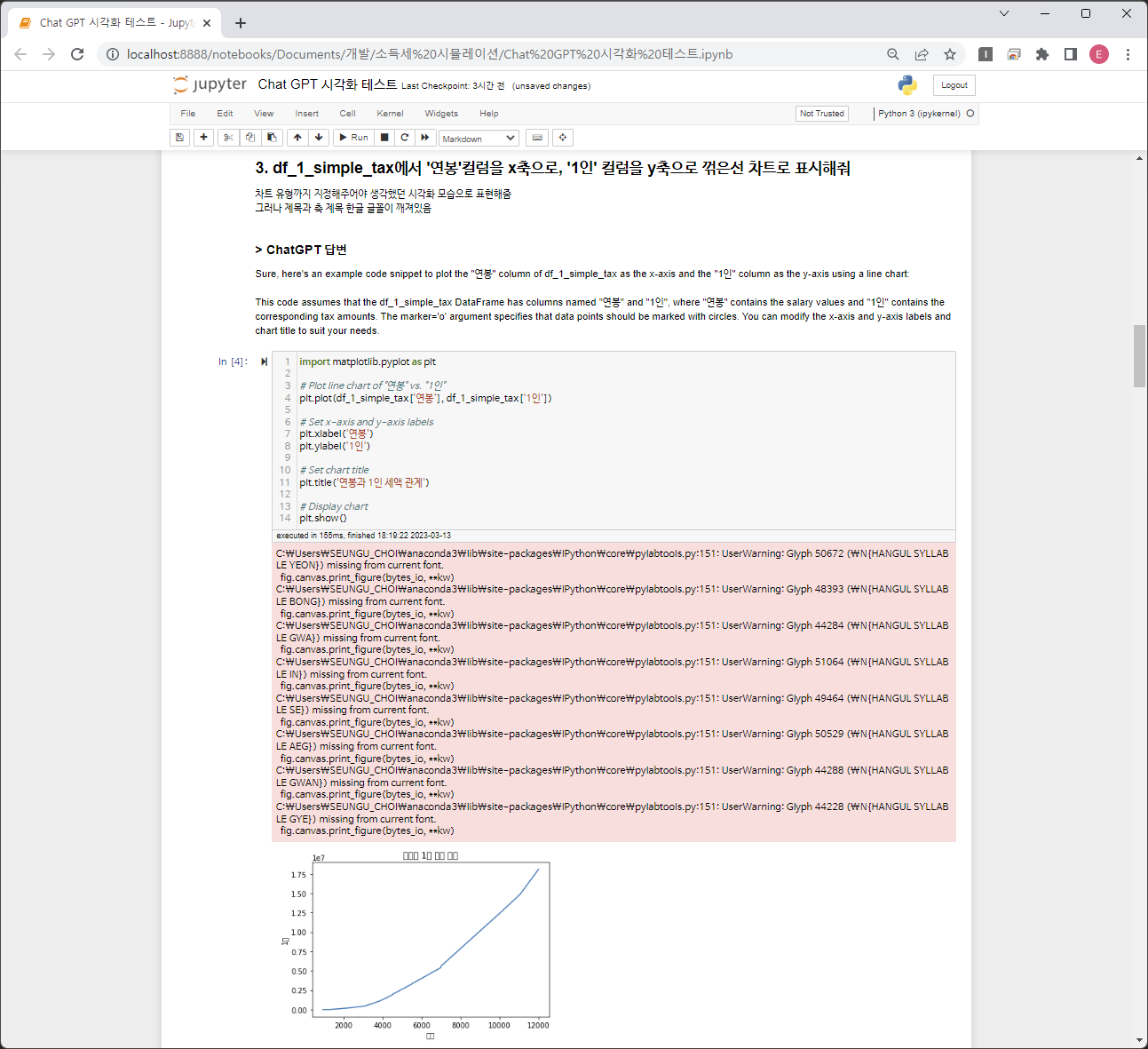Open the zoom control magnifier icon

pyautogui.click(x=893, y=54)
